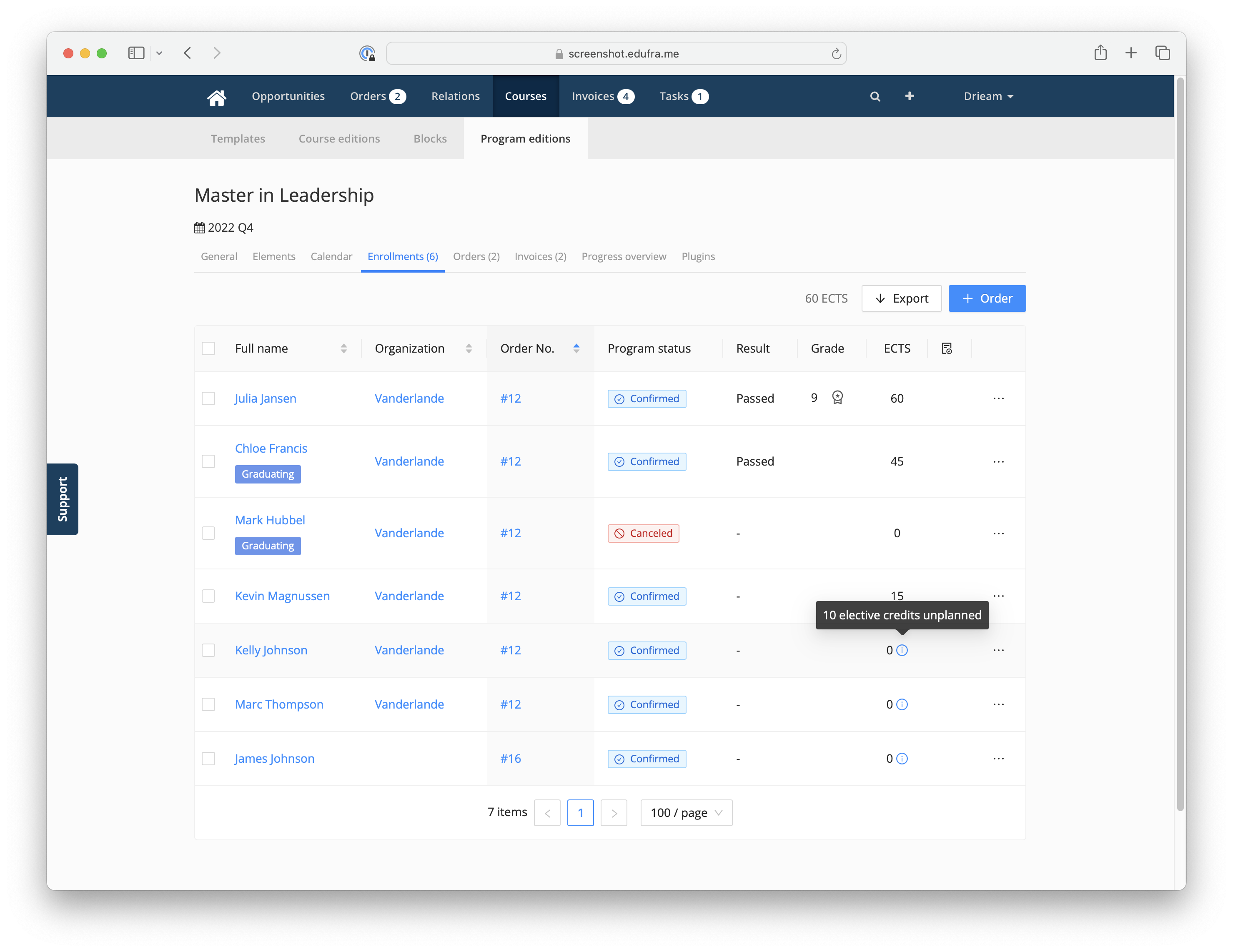
Task: Go to the previous page arrow in pagination
Action: point(547,813)
